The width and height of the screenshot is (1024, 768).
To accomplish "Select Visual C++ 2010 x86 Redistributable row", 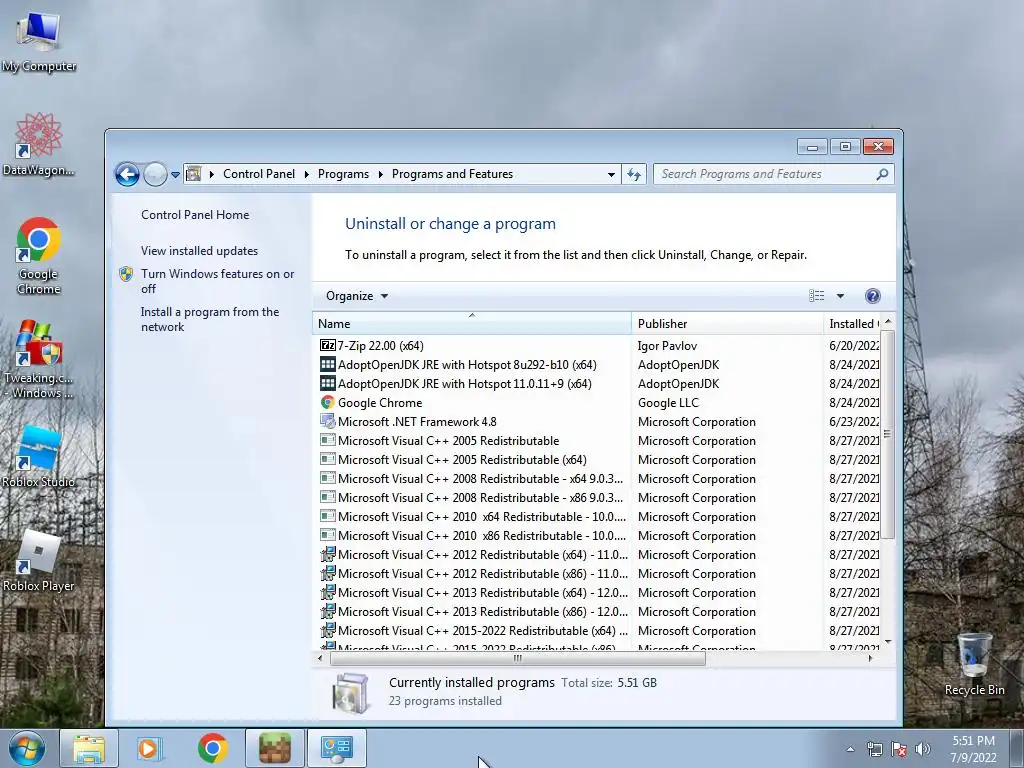I will pyautogui.click(x=596, y=535).
